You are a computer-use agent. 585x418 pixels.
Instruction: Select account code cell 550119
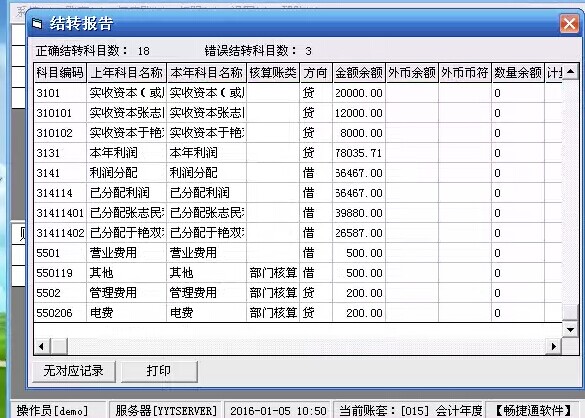pyautogui.click(x=60, y=273)
